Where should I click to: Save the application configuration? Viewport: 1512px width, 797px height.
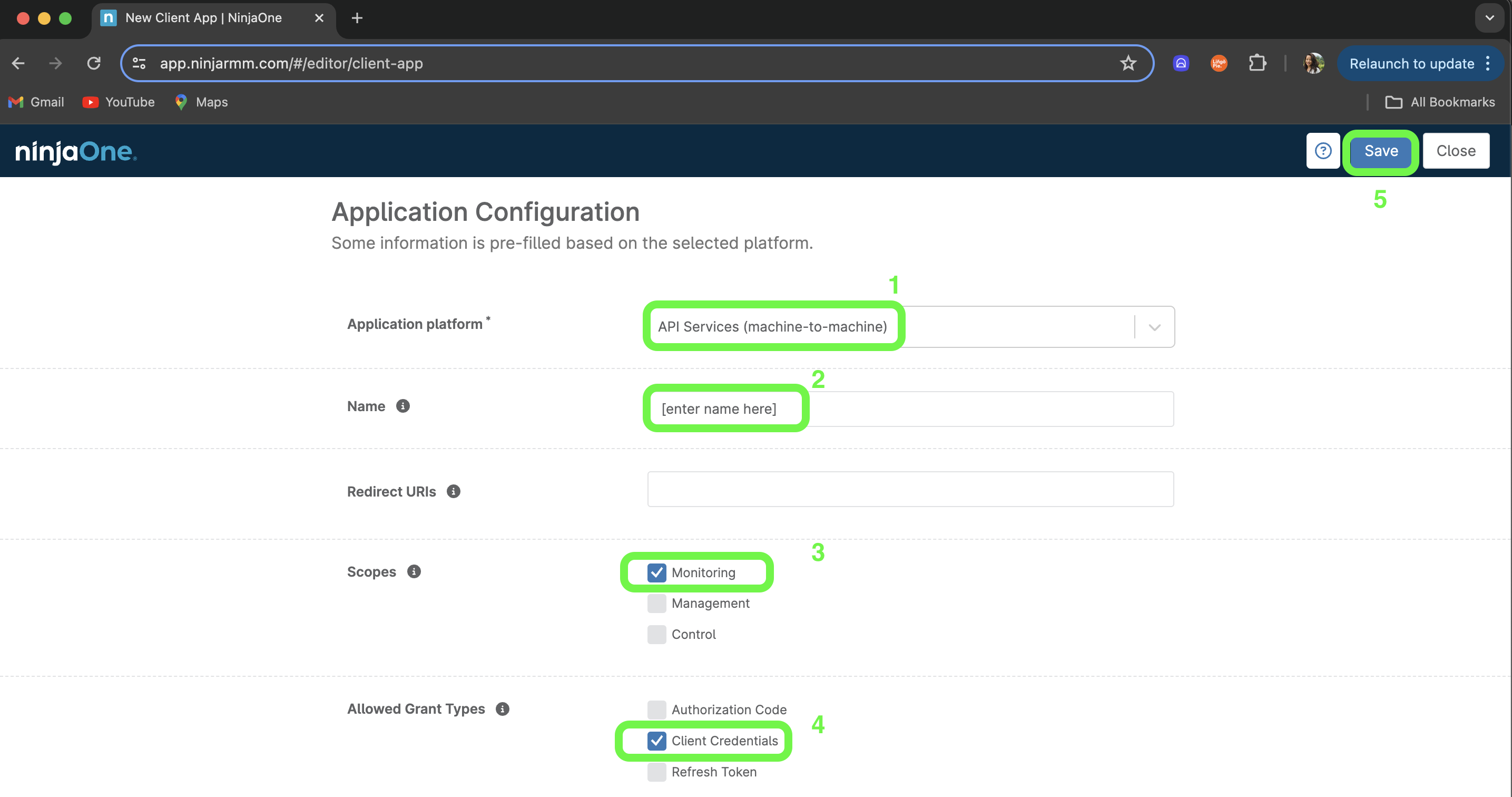coord(1380,151)
